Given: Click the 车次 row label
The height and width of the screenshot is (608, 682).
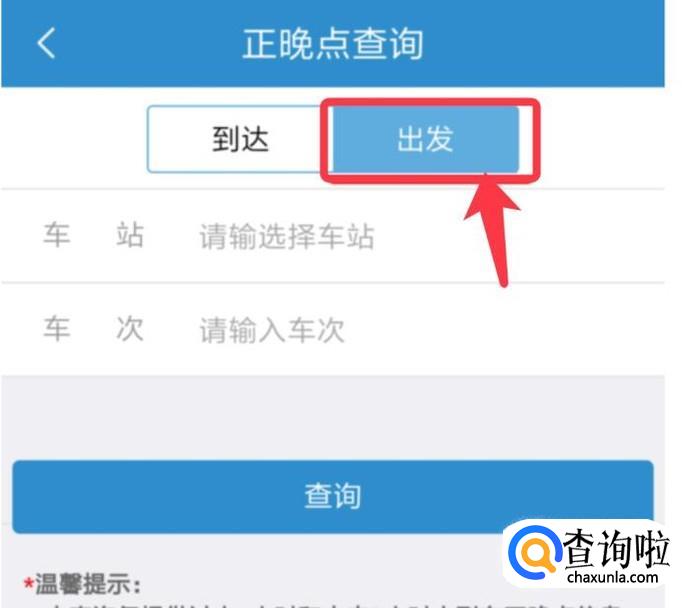Looking at the screenshot, I should coord(93,328).
